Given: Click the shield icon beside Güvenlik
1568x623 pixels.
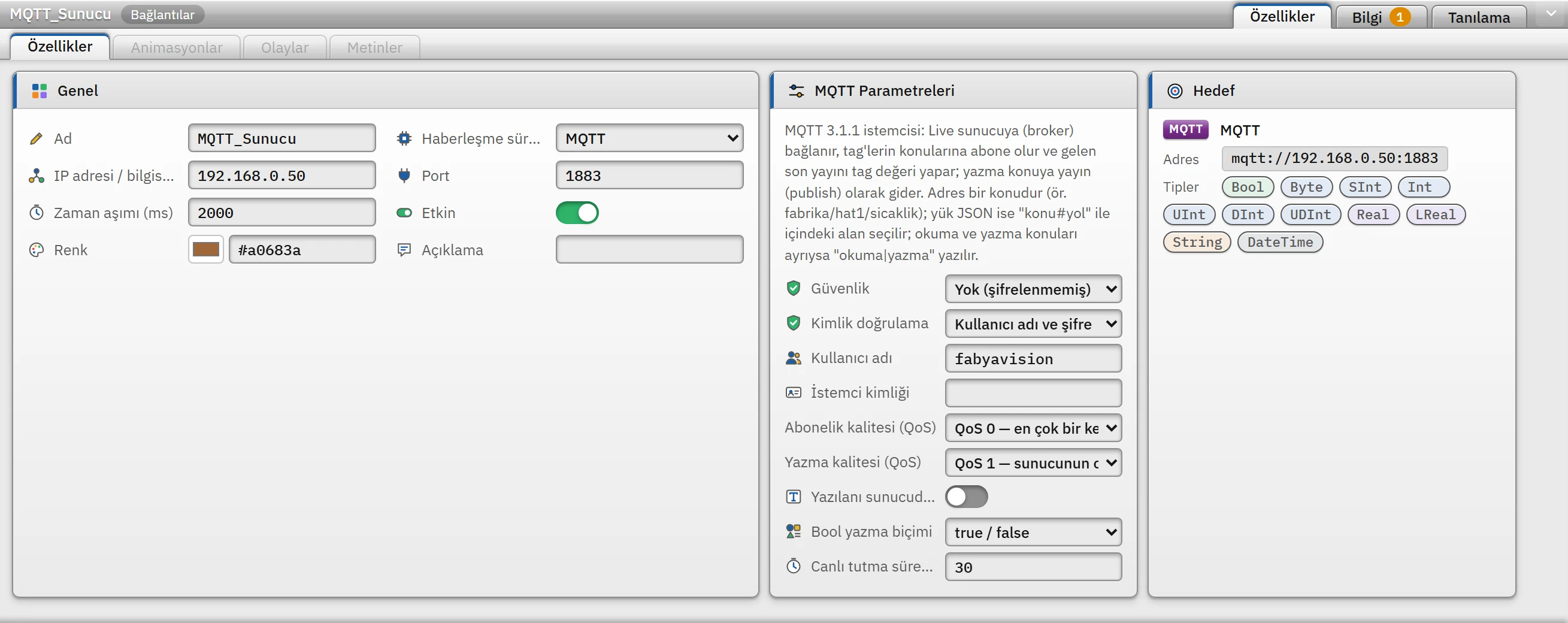Looking at the screenshot, I should (x=793, y=289).
